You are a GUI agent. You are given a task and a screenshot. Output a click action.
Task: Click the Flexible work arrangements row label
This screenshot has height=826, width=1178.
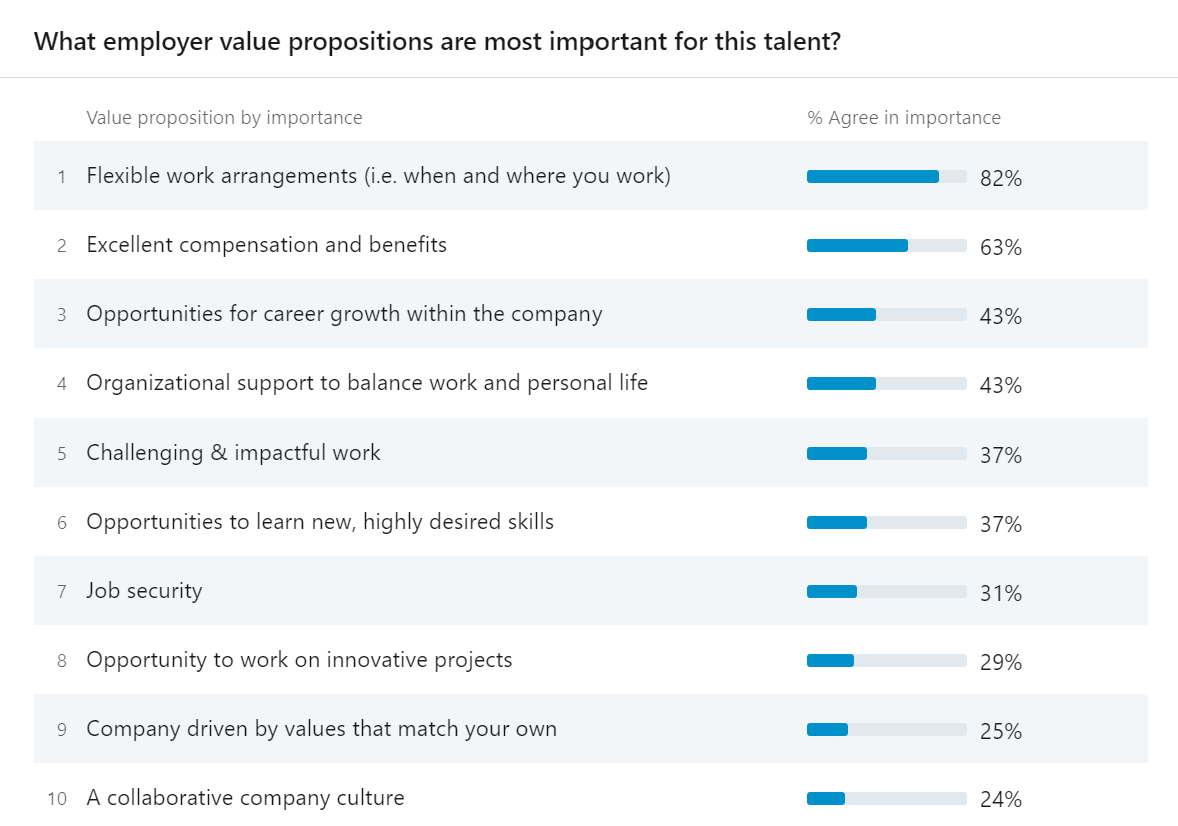(x=378, y=176)
